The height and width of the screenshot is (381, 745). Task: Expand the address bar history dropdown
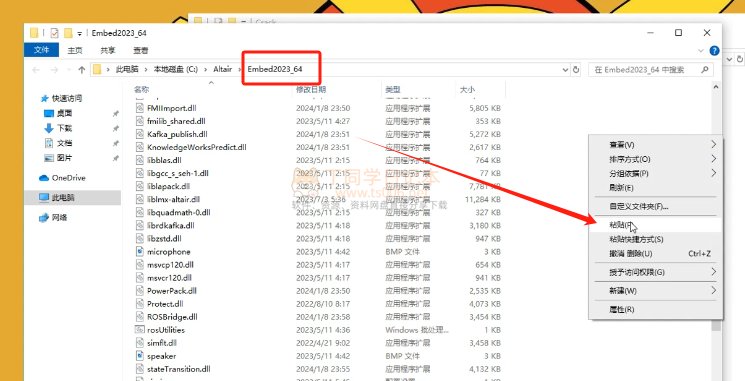click(565, 70)
